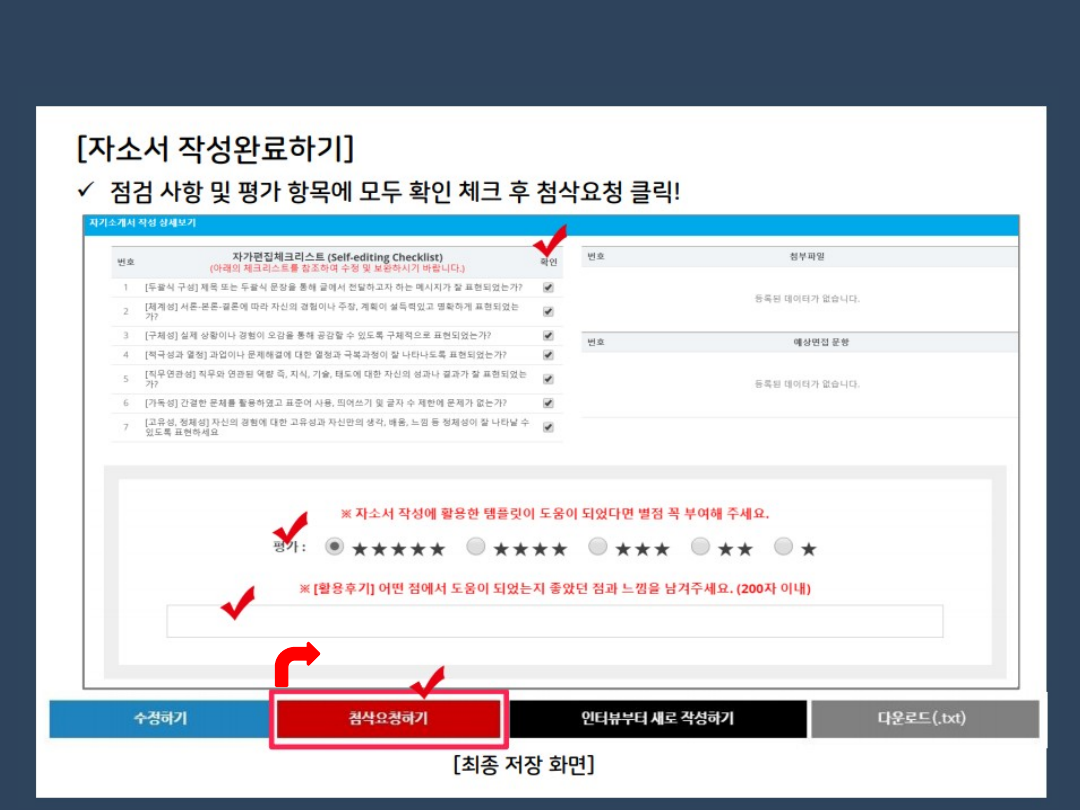Uncheck the 체계성 checklist item
The width and height of the screenshot is (1080, 810).
548,311
